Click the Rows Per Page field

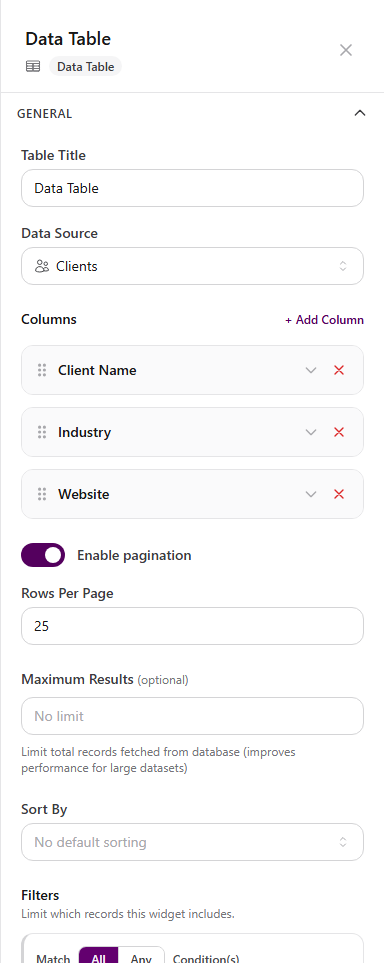(192, 626)
